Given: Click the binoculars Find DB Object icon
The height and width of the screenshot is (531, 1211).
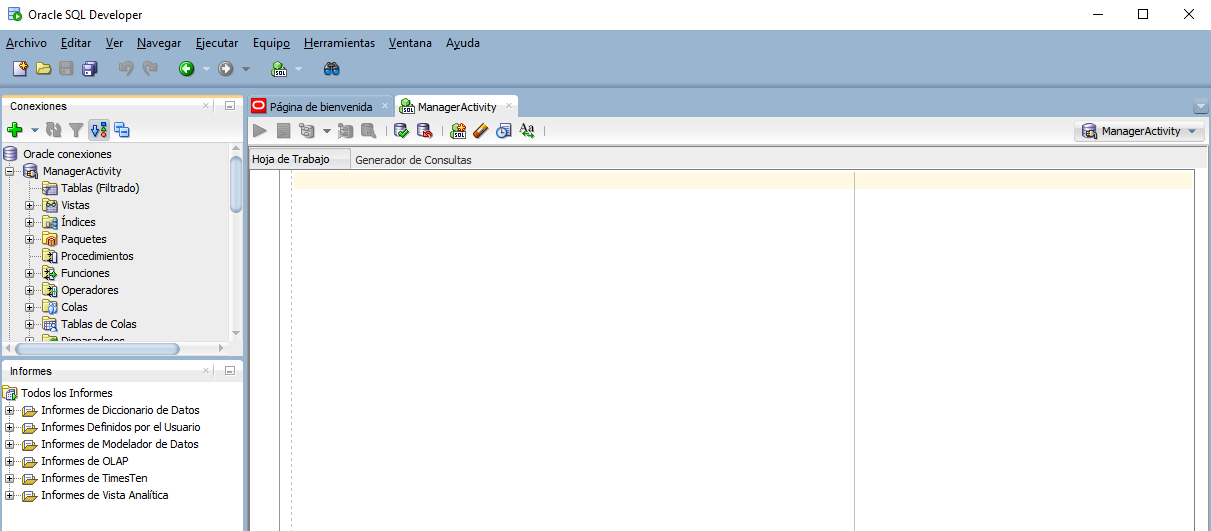Looking at the screenshot, I should (x=332, y=69).
